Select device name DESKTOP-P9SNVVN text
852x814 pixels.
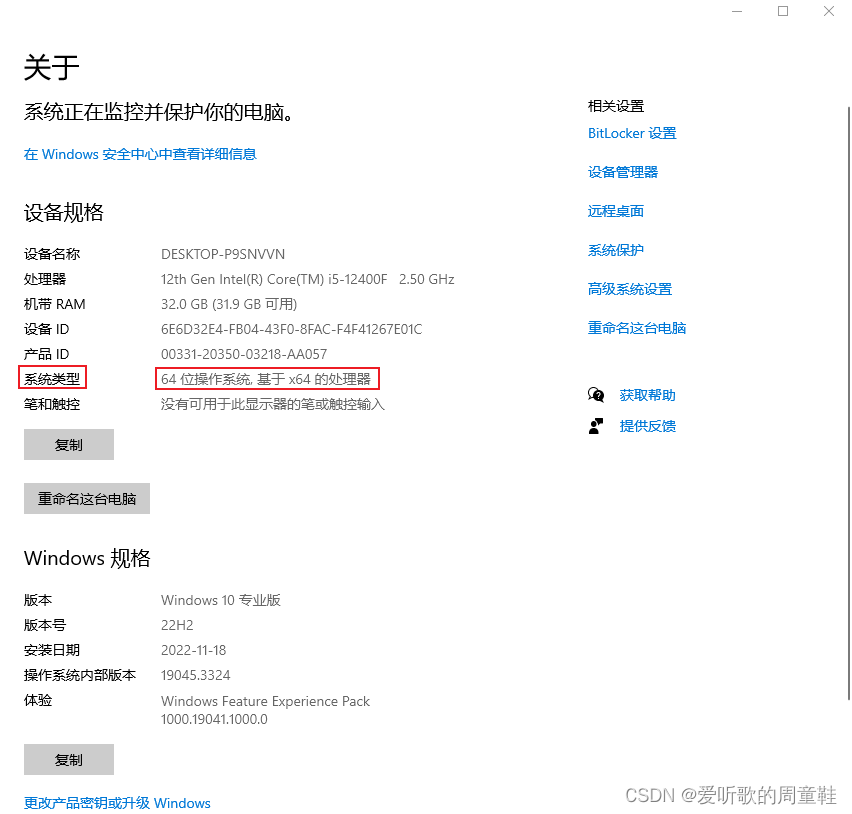pos(223,254)
